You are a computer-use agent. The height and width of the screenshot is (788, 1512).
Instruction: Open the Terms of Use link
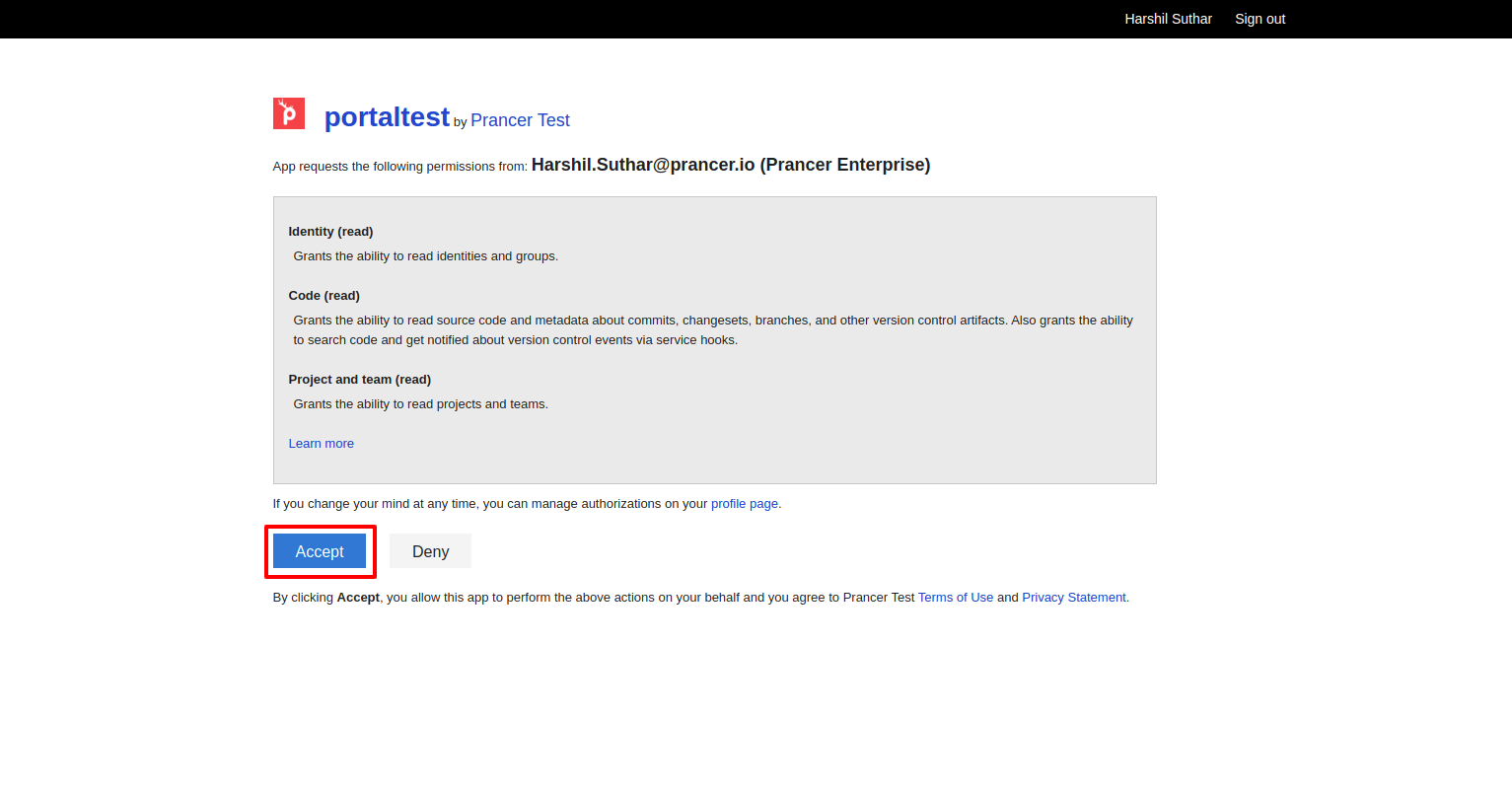[x=956, y=598]
